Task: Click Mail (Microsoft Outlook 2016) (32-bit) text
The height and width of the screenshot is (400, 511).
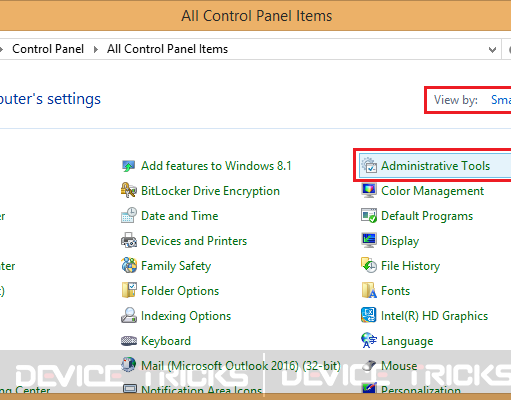Action: (x=241, y=366)
